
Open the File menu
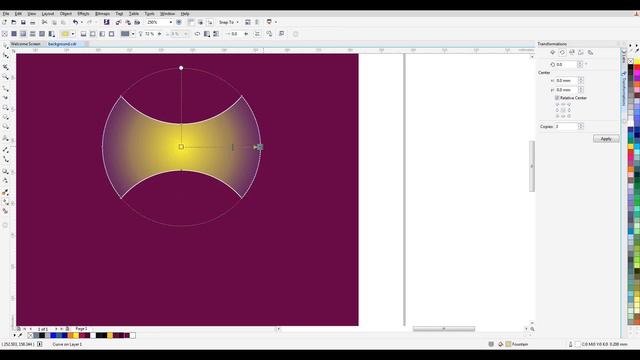6,14
